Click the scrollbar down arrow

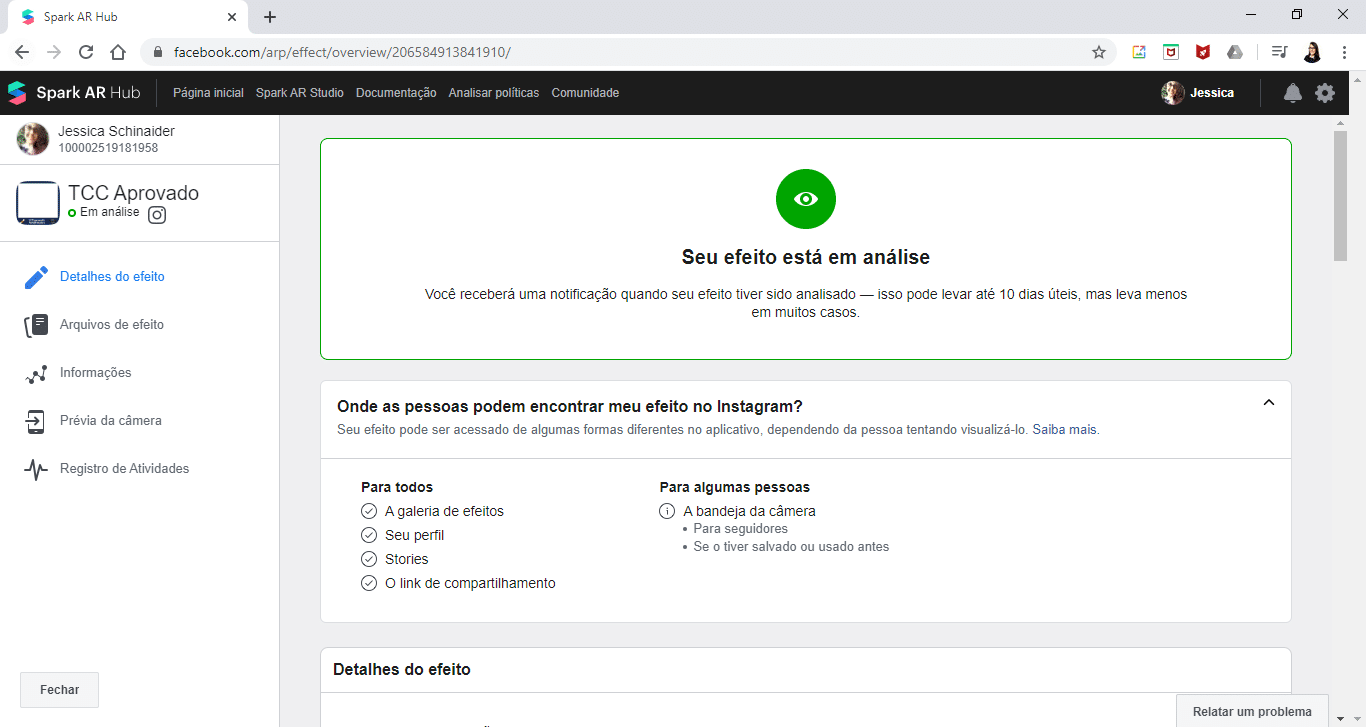click(1340, 718)
